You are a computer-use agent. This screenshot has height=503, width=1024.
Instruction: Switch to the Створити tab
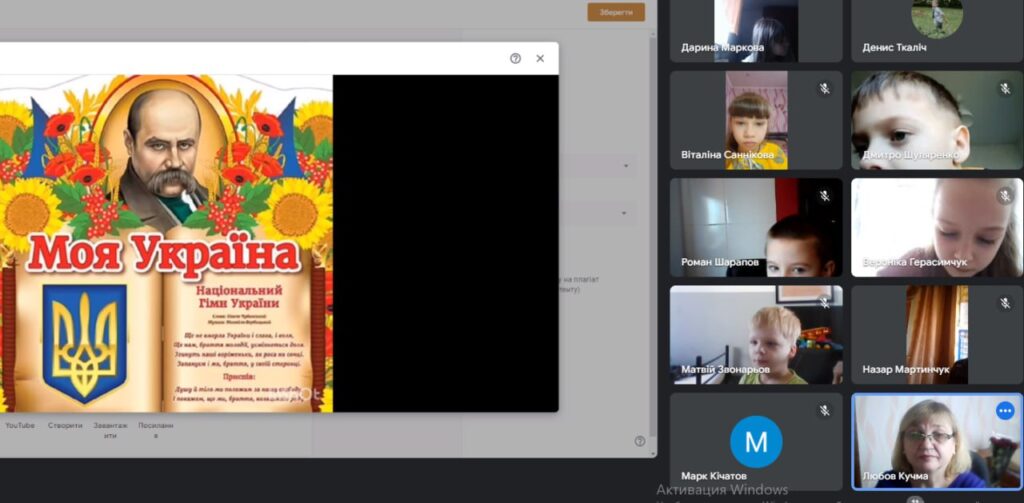coord(65,425)
